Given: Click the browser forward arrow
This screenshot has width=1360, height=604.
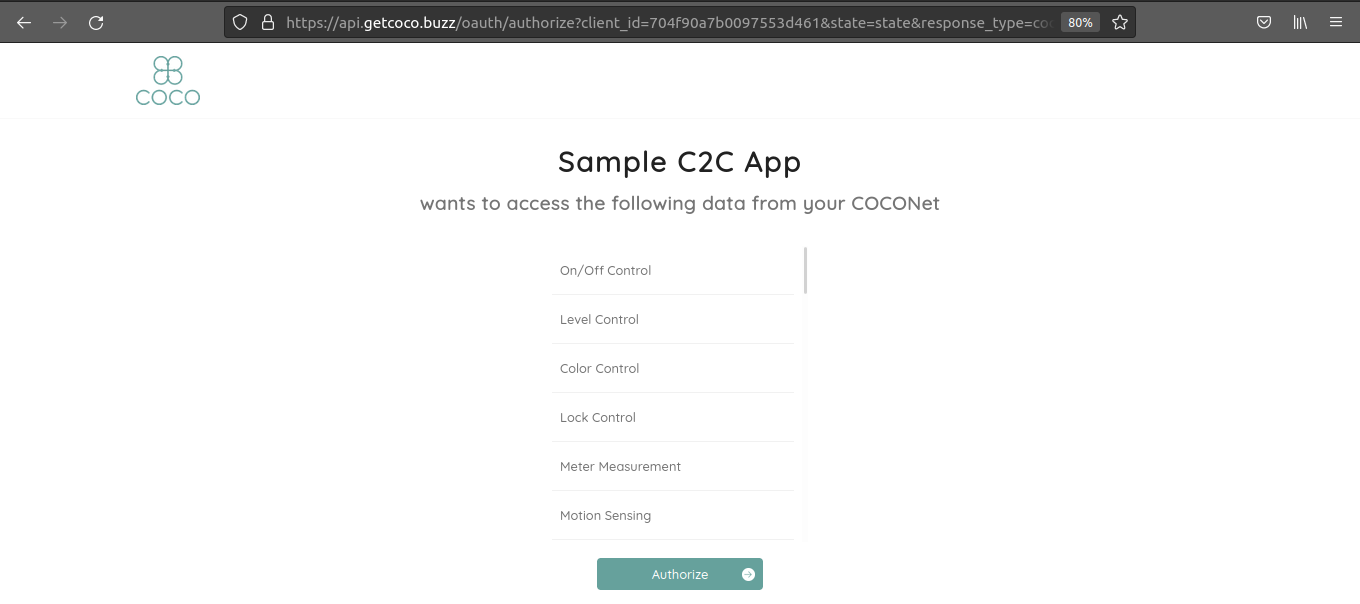Looking at the screenshot, I should (60, 22).
